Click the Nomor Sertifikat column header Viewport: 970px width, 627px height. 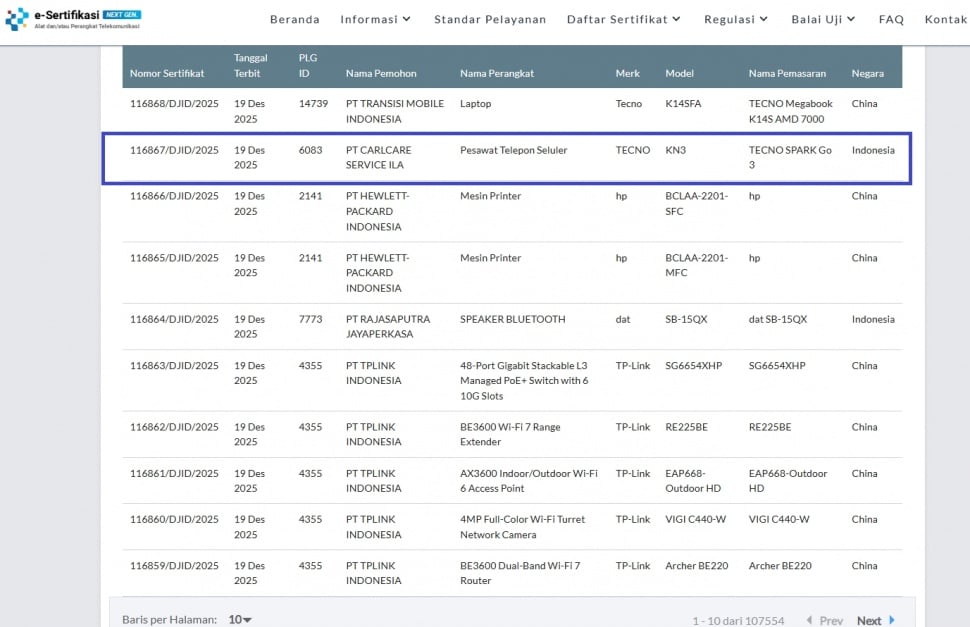coord(167,73)
